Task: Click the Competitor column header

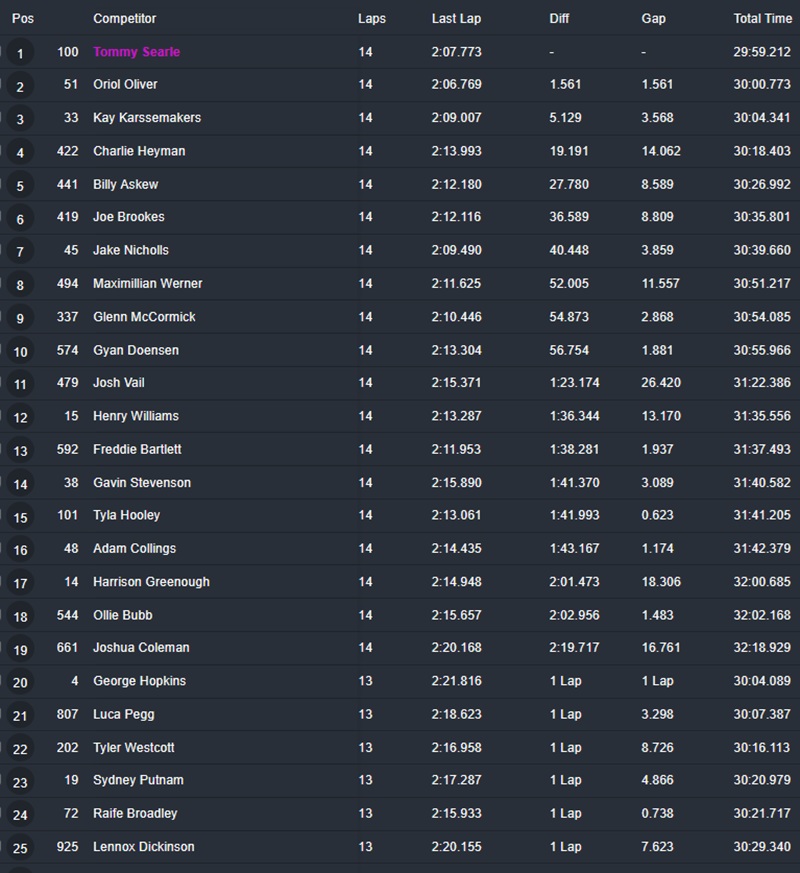Action: point(125,19)
